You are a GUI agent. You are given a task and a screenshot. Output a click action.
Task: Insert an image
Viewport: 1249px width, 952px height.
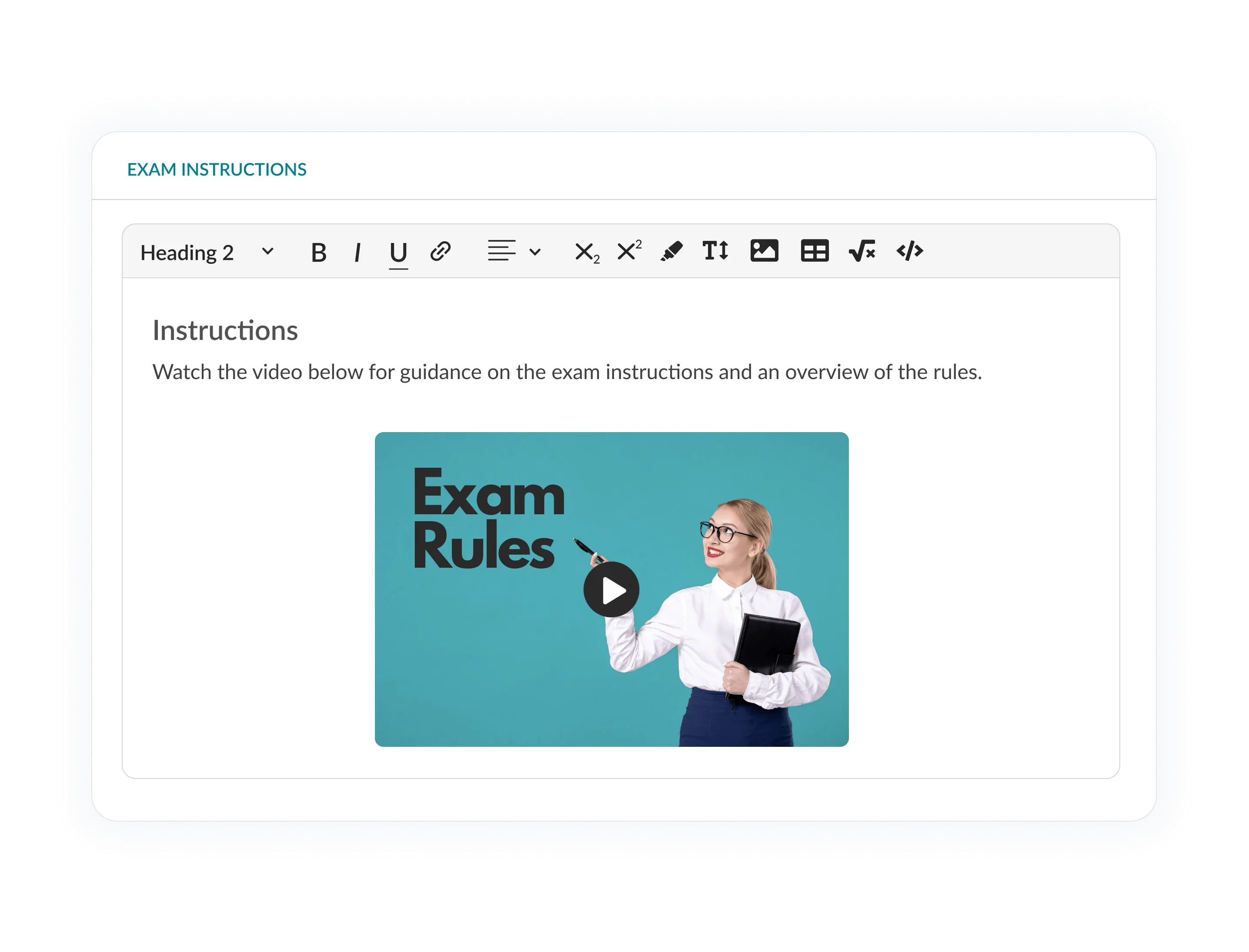tap(763, 251)
